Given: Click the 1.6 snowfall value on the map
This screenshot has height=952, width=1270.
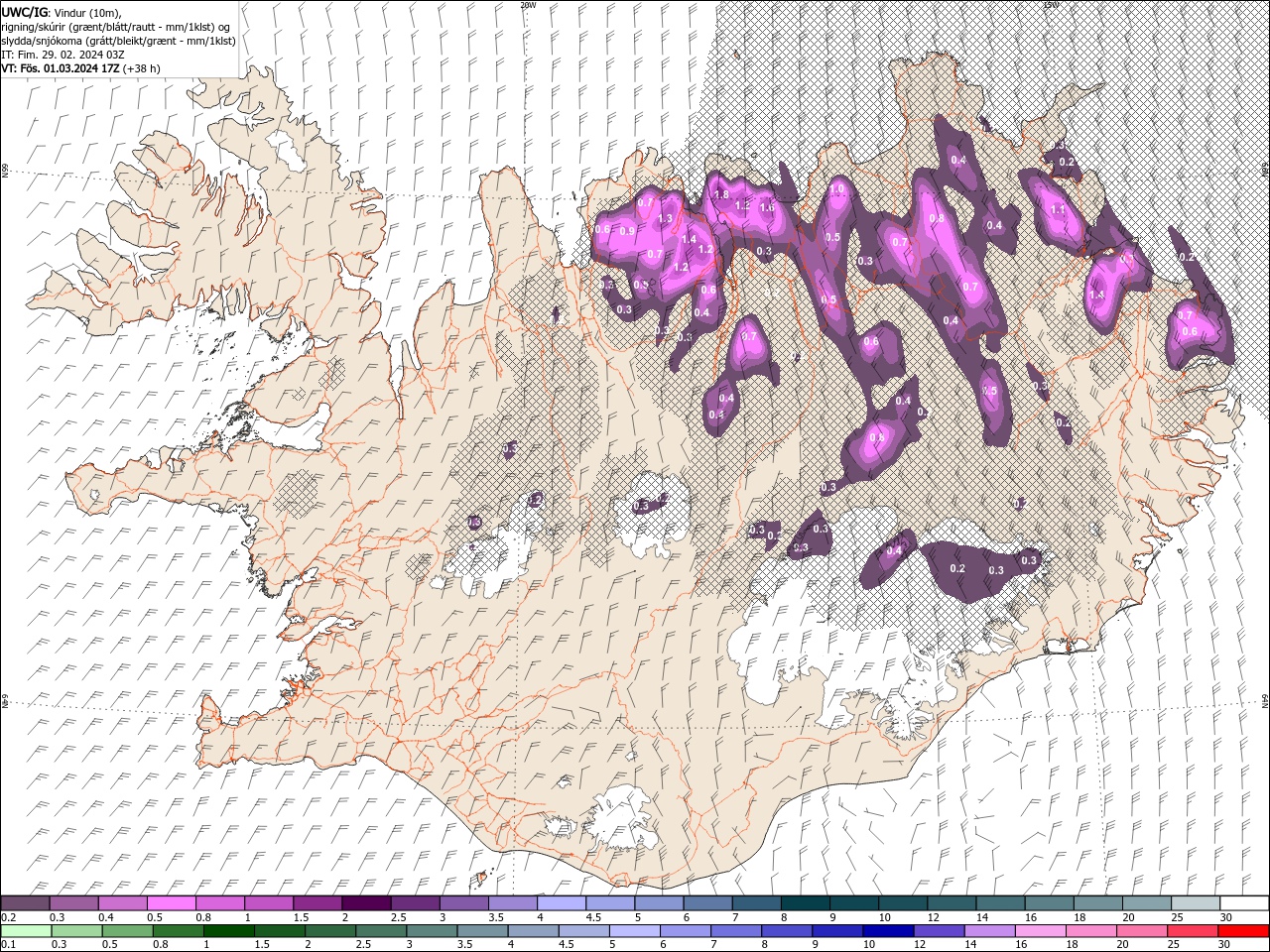Looking at the screenshot, I should pyautogui.click(x=766, y=207).
